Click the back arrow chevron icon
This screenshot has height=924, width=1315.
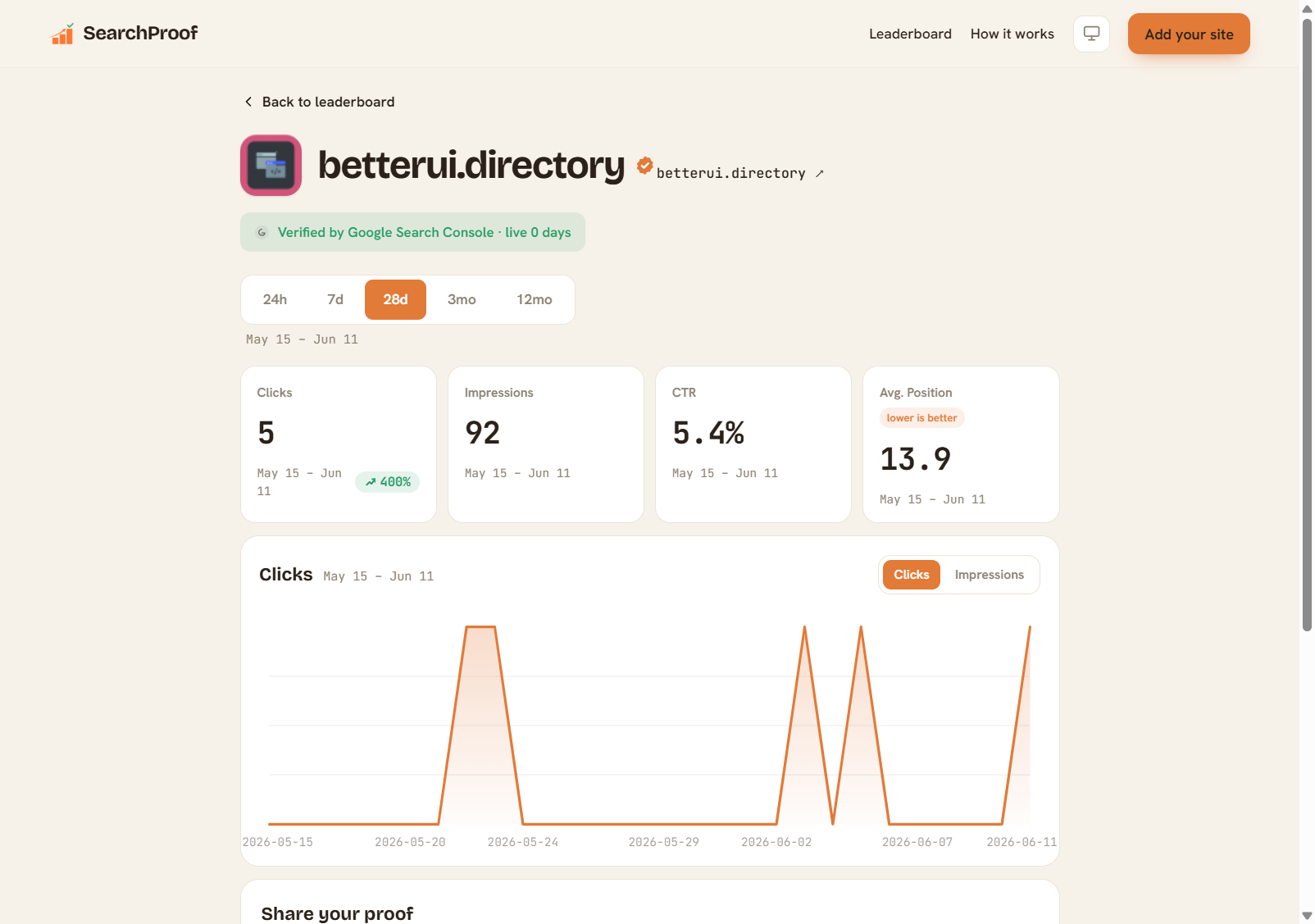point(248,102)
